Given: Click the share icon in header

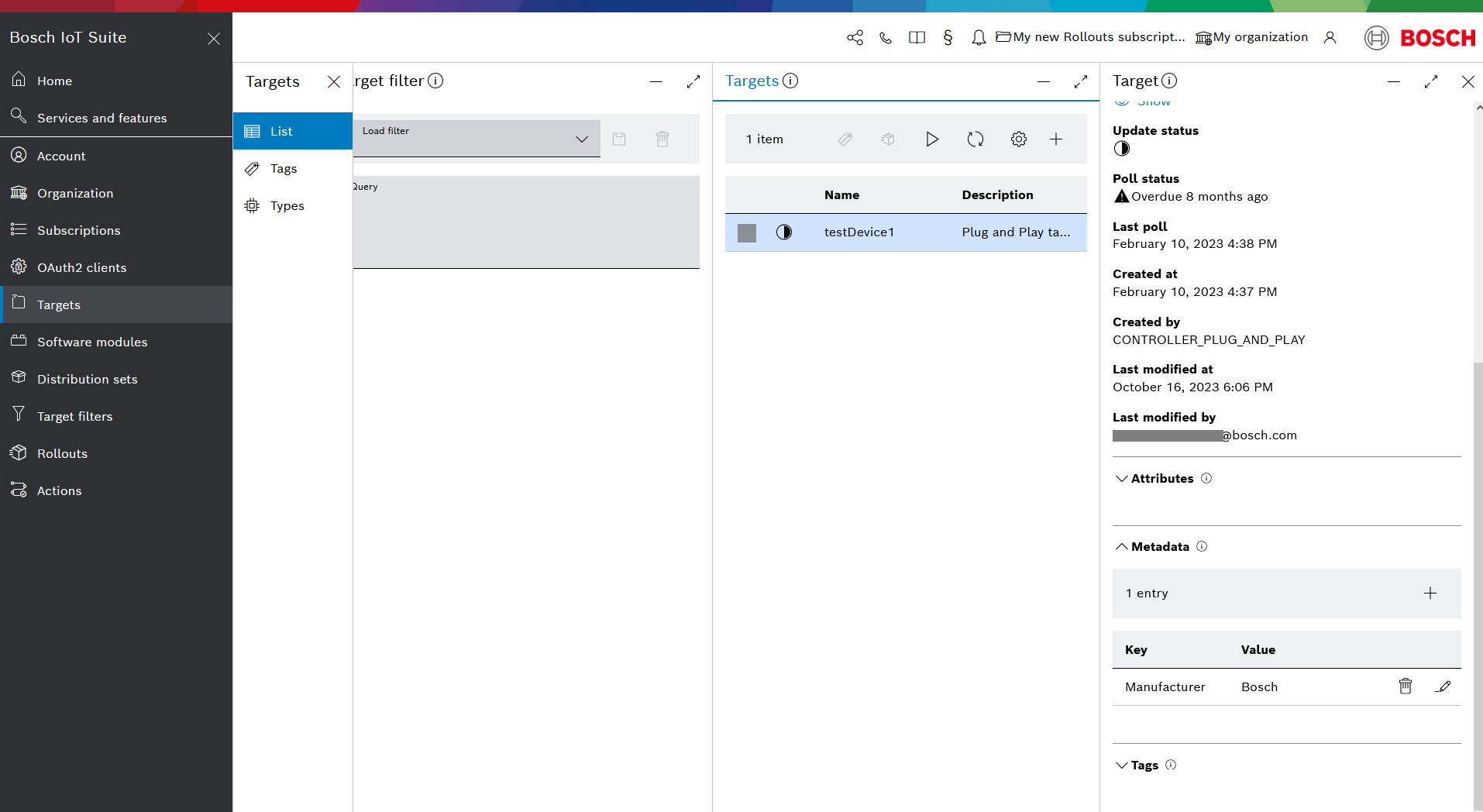Looking at the screenshot, I should coord(855,37).
